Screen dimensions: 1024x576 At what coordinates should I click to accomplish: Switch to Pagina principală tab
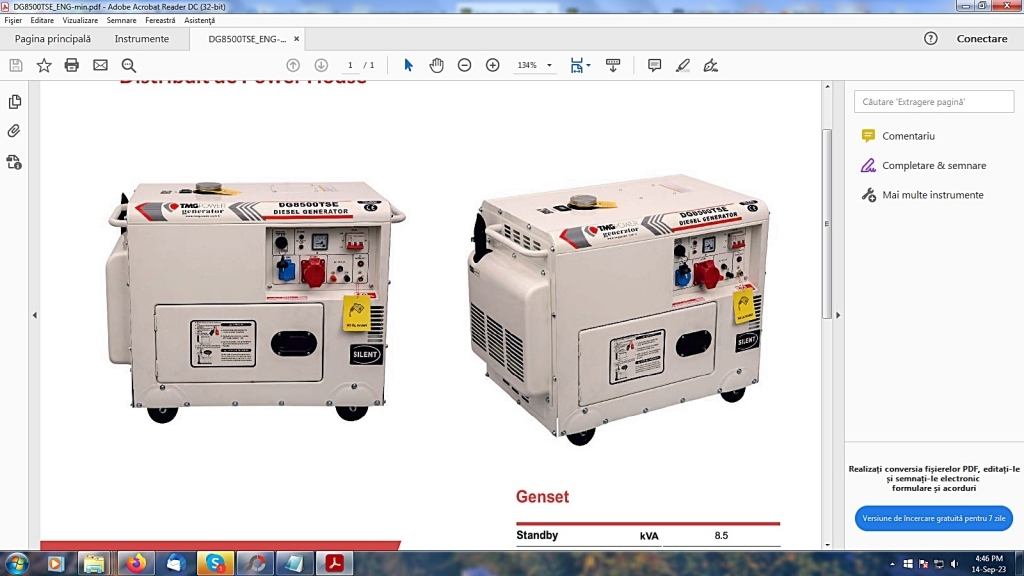53,39
